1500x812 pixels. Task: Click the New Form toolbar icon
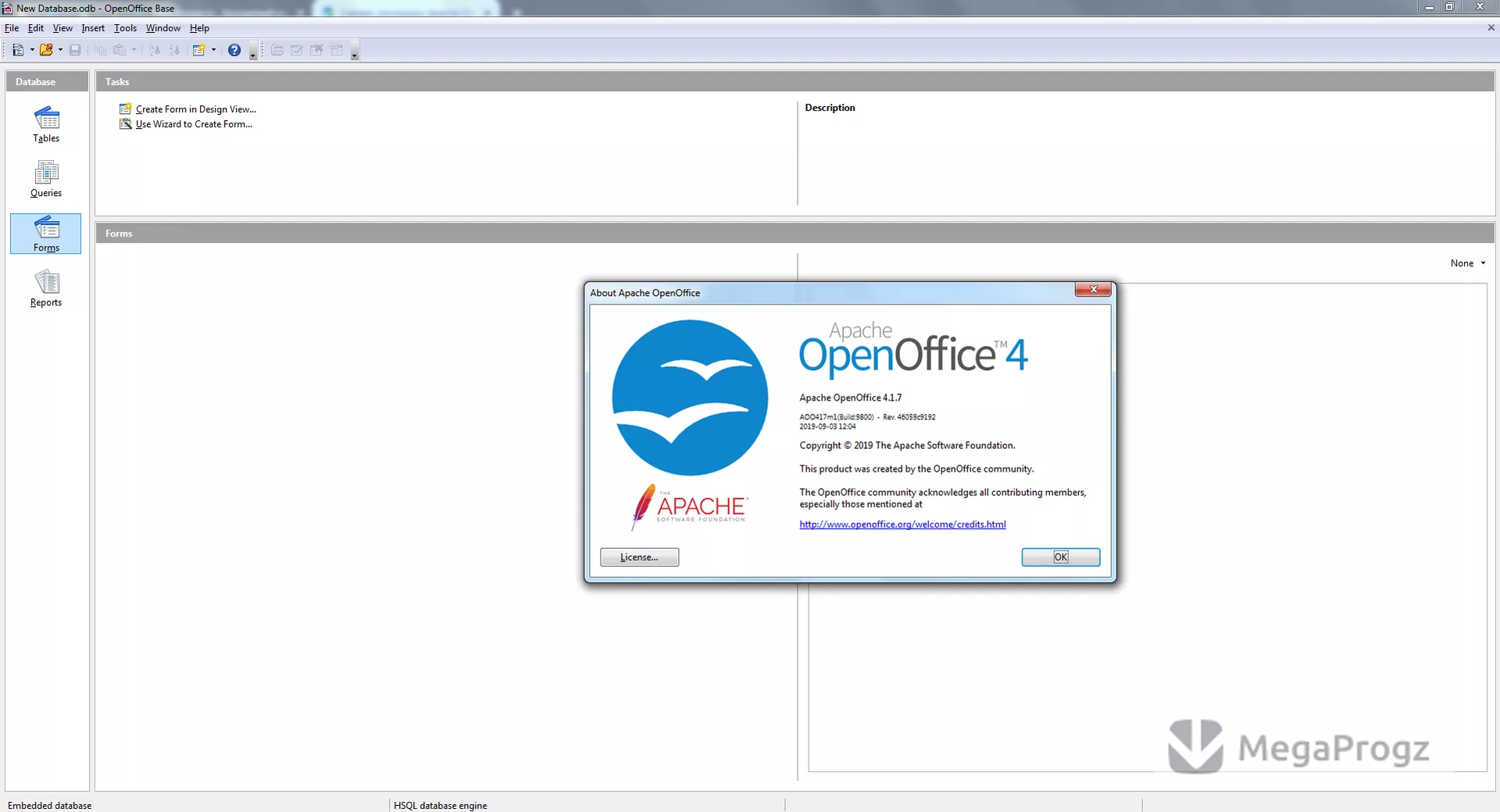pos(199,50)
